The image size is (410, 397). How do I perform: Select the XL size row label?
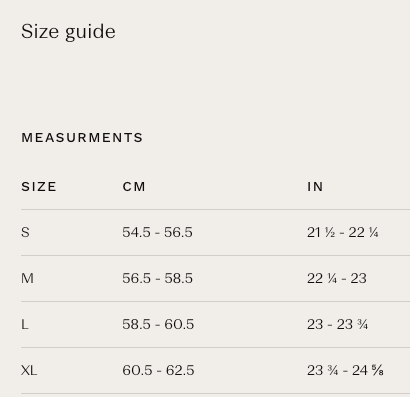(x=29, y=370)
